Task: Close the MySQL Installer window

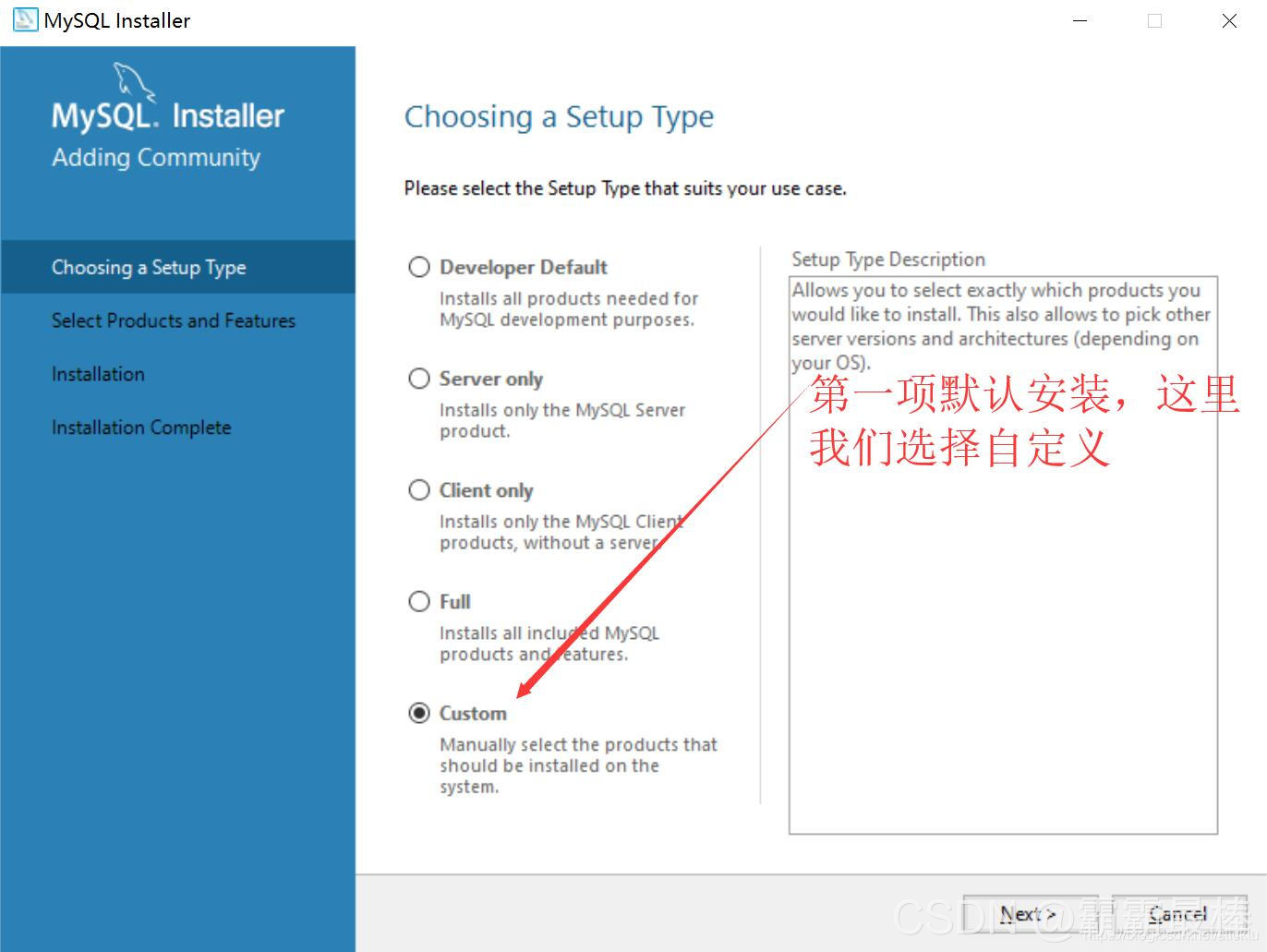Action: 1229,20
